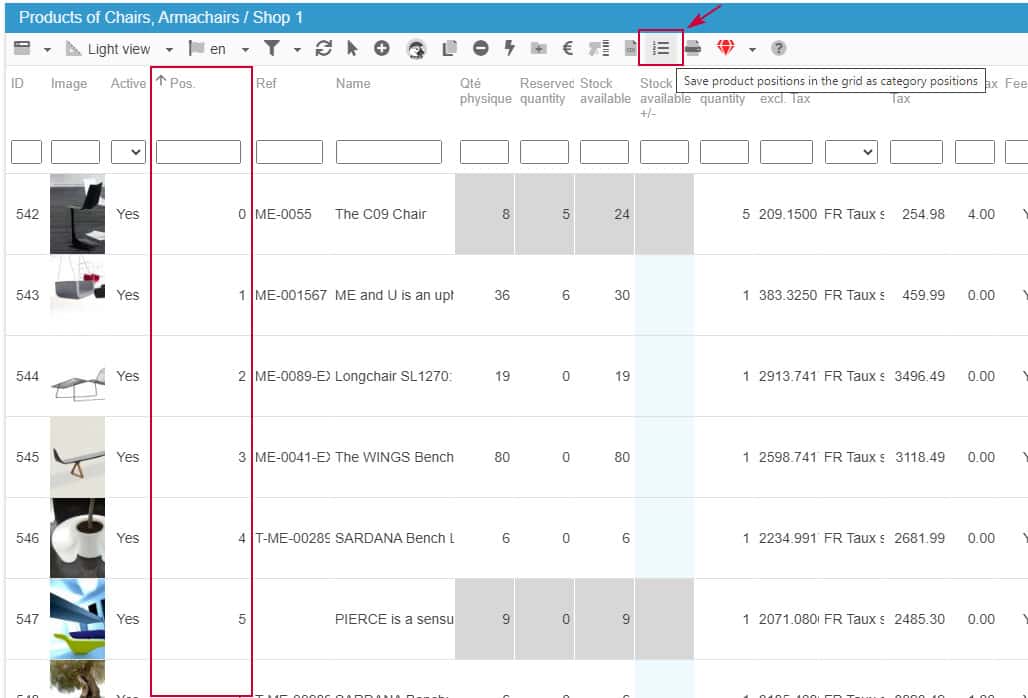Click the Name column header
1028x698 pixels.
(x=353, y=84)
